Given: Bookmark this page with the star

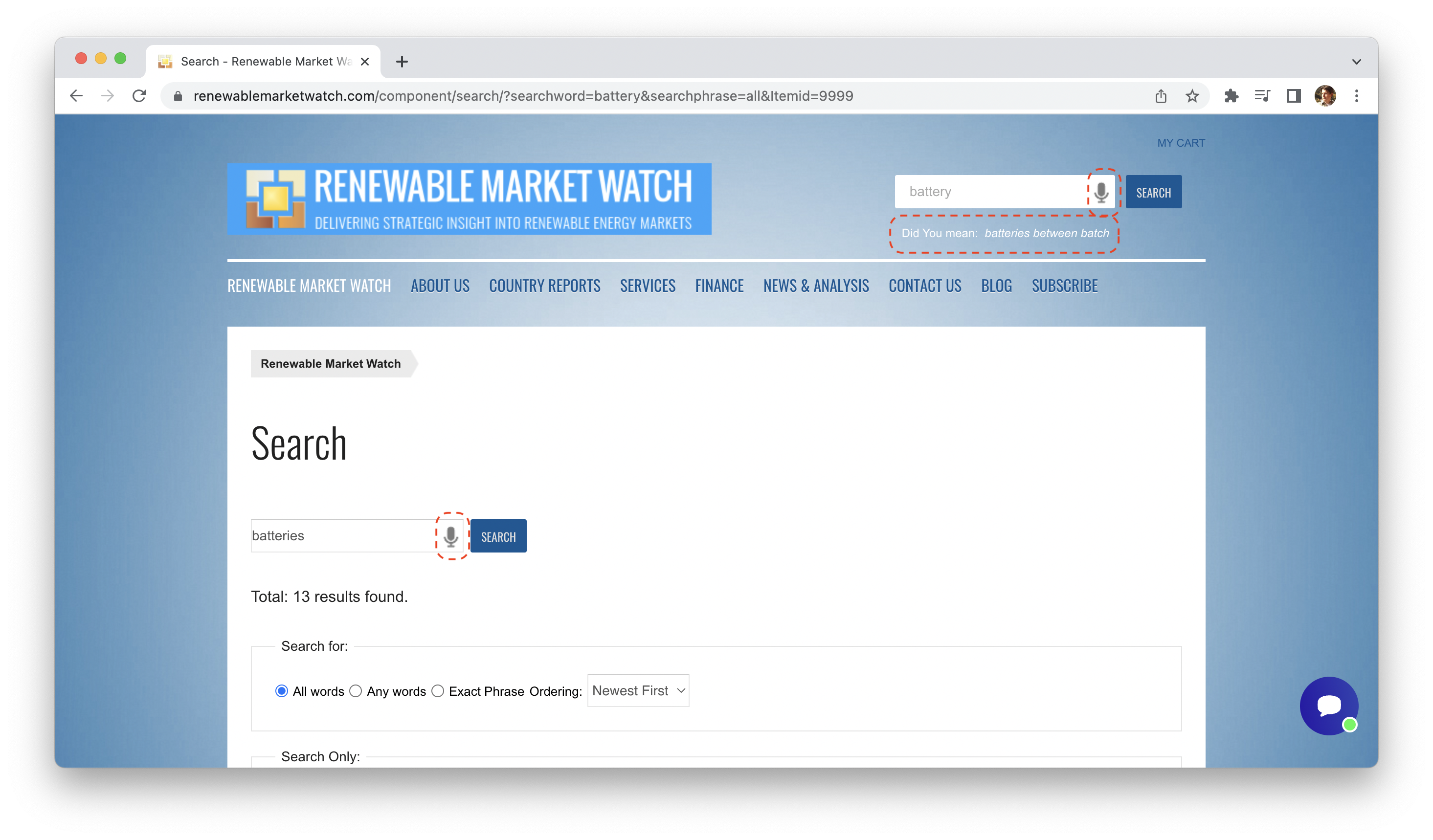Looking at the screenshot, I should pyautogui.click(x=1192, y=96).
